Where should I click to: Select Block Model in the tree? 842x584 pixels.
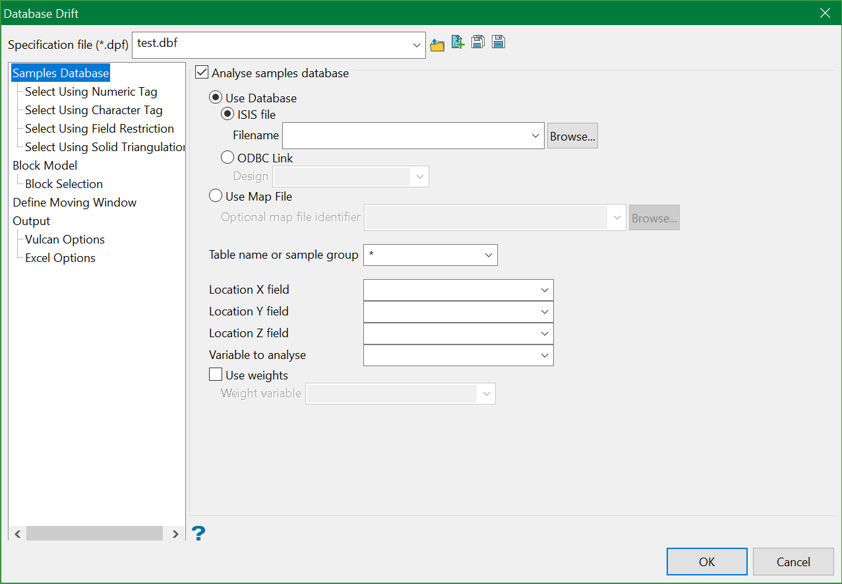coord(45,166)
